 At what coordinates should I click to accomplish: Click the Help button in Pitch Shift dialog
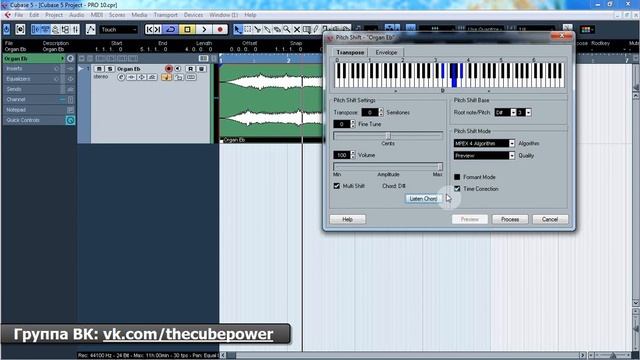(x=347, y=219)
